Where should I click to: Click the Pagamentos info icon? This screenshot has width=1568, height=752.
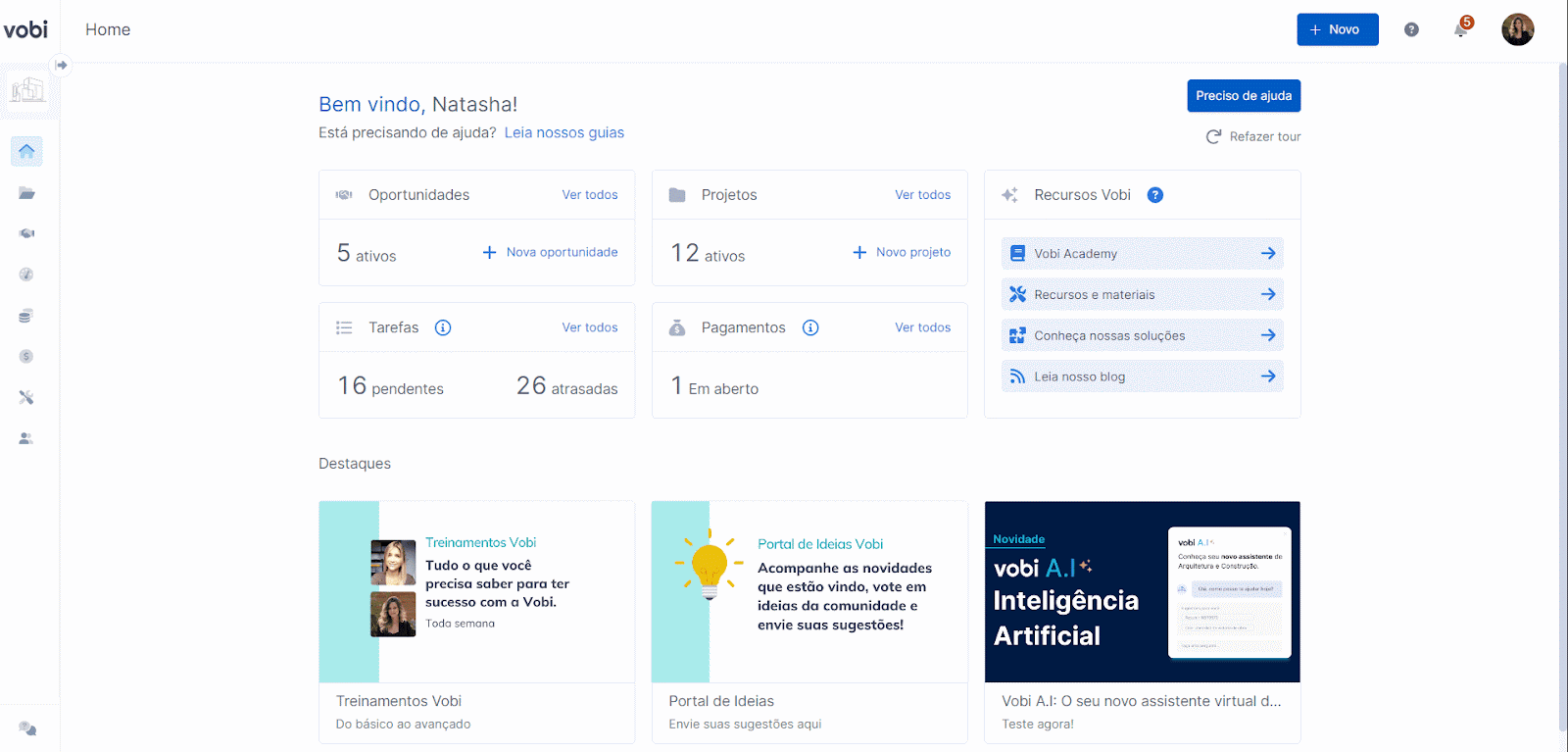810,327
